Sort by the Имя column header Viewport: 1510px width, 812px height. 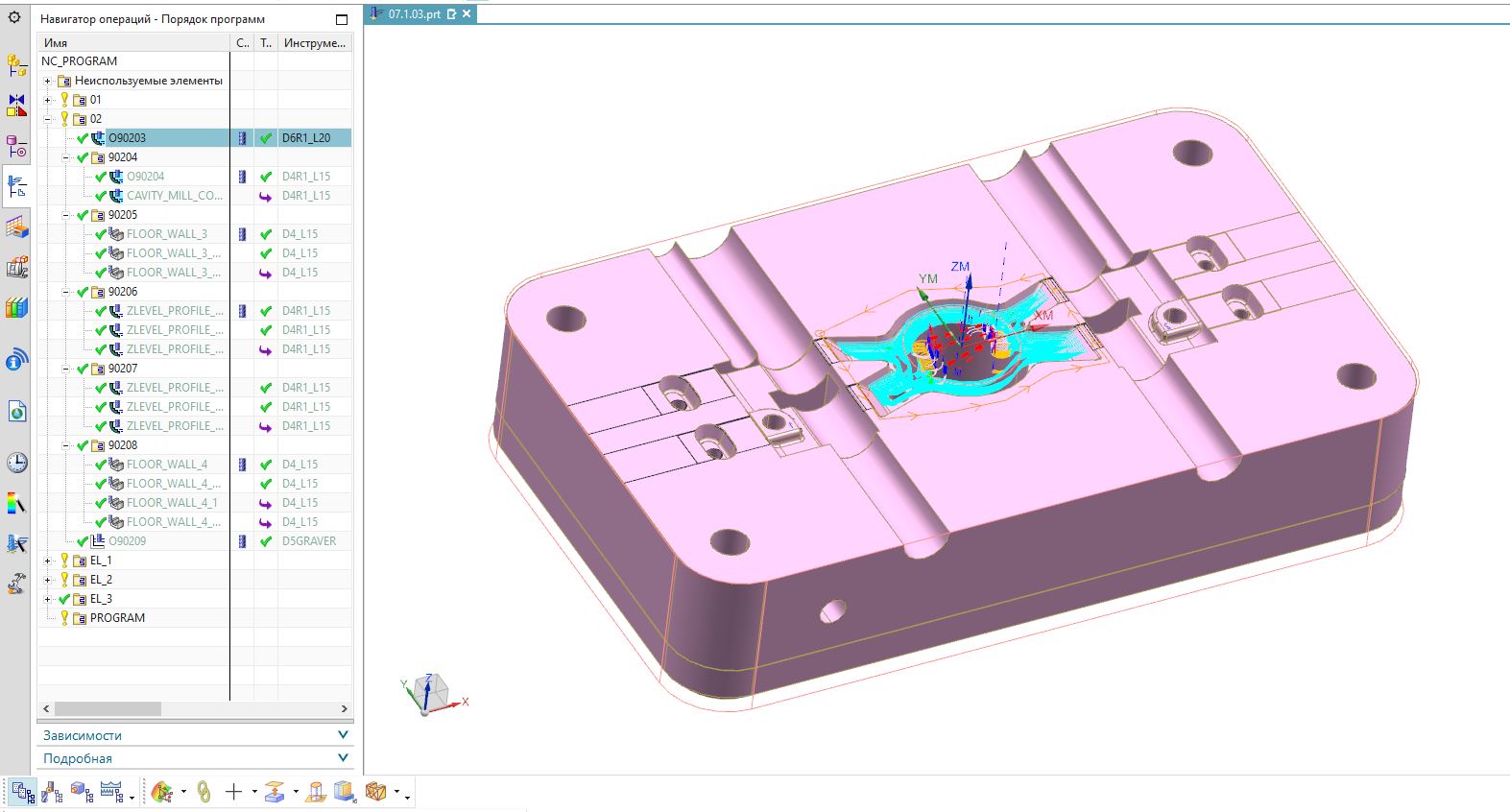pos(134,43)
